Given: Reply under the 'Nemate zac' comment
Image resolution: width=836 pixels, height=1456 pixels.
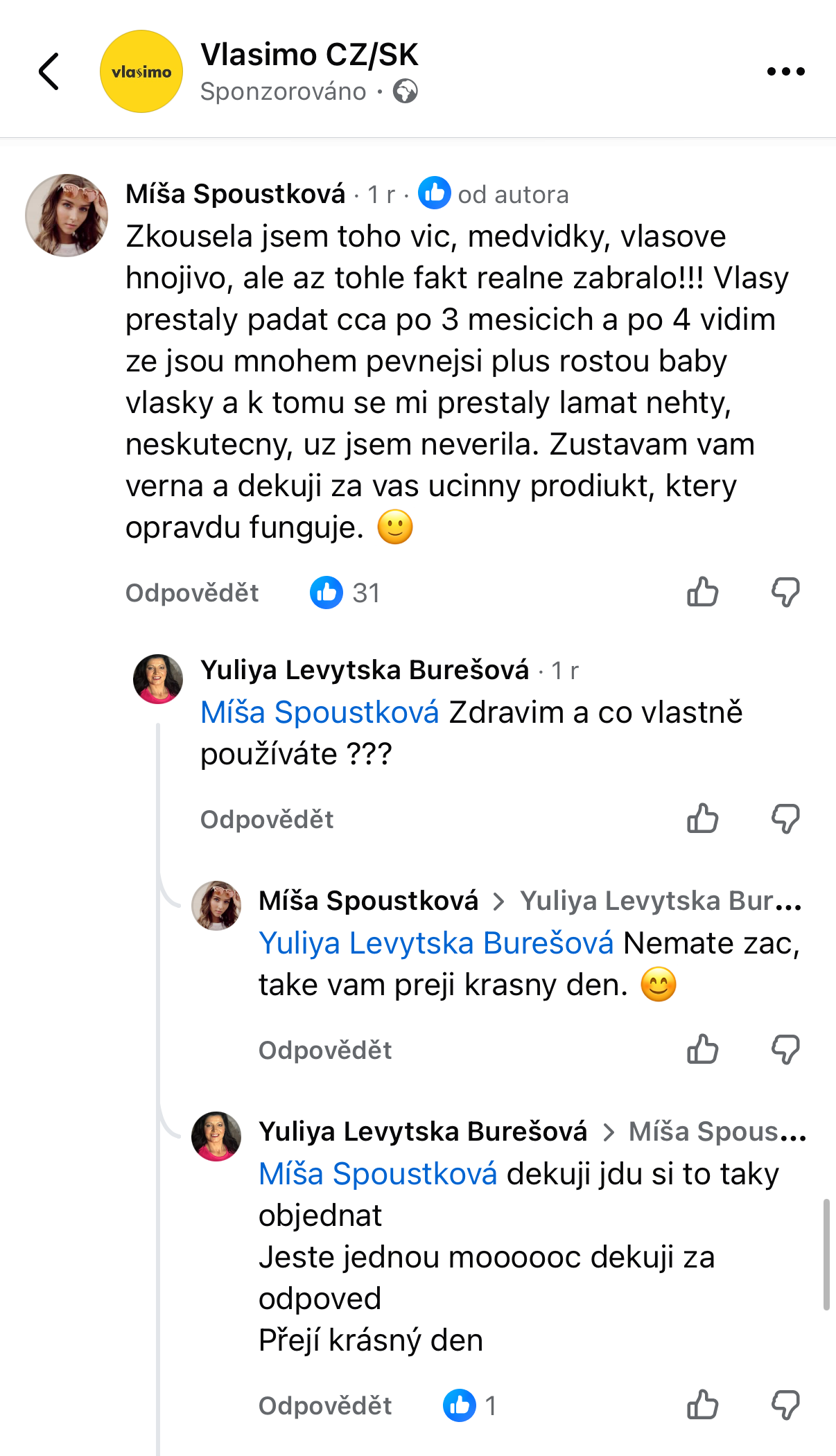Looking at the screenshot, I should click(x=325, y=1051).
